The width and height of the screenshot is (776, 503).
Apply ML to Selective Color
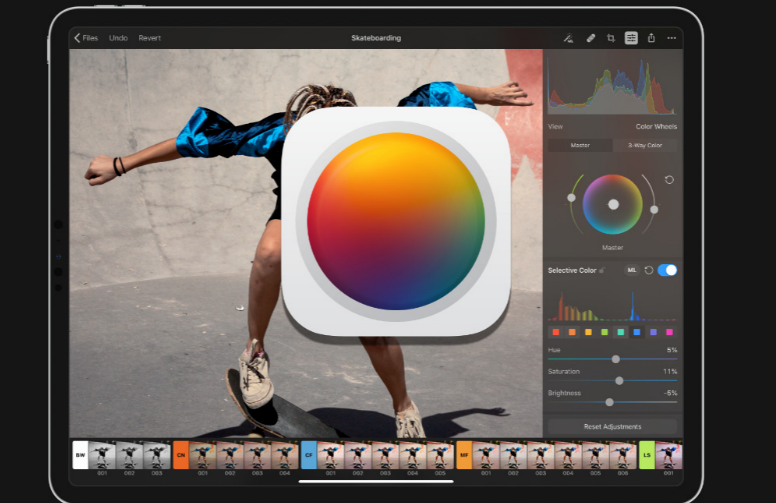click(x=631, y=270)
